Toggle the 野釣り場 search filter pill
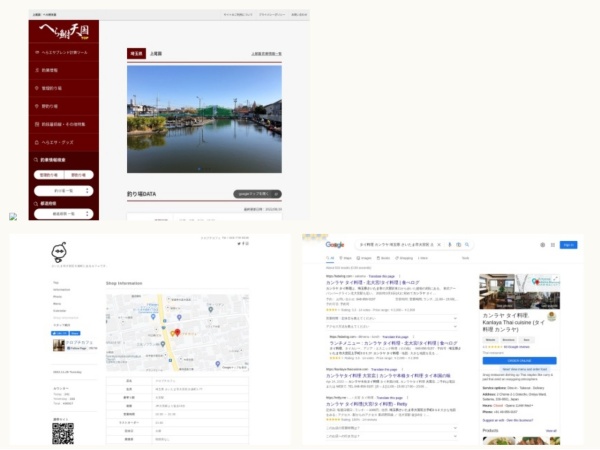This screenshot has width=600, height=450. tap(78, 175)
